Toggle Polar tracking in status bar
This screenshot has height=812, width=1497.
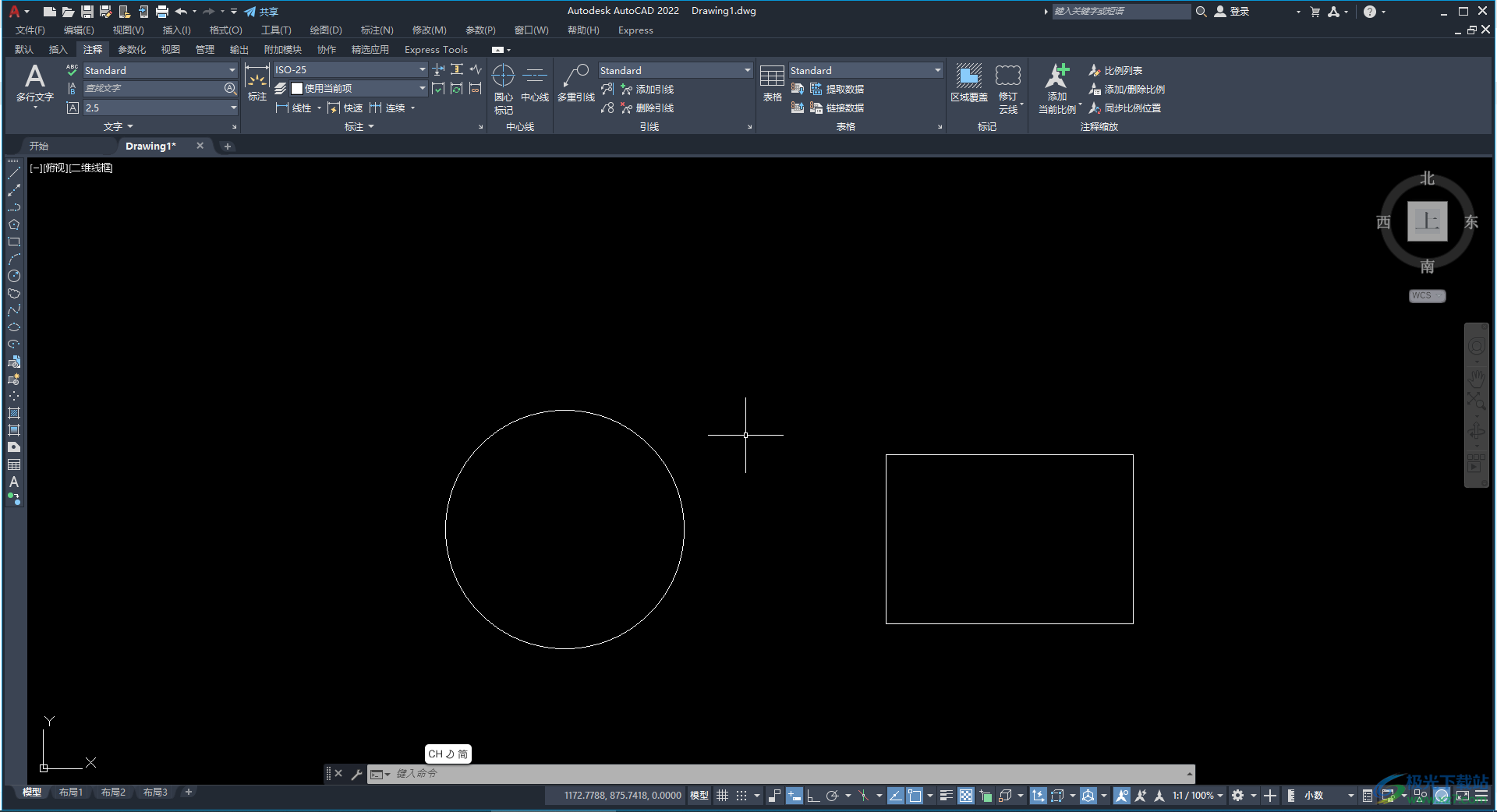(833, 796)
